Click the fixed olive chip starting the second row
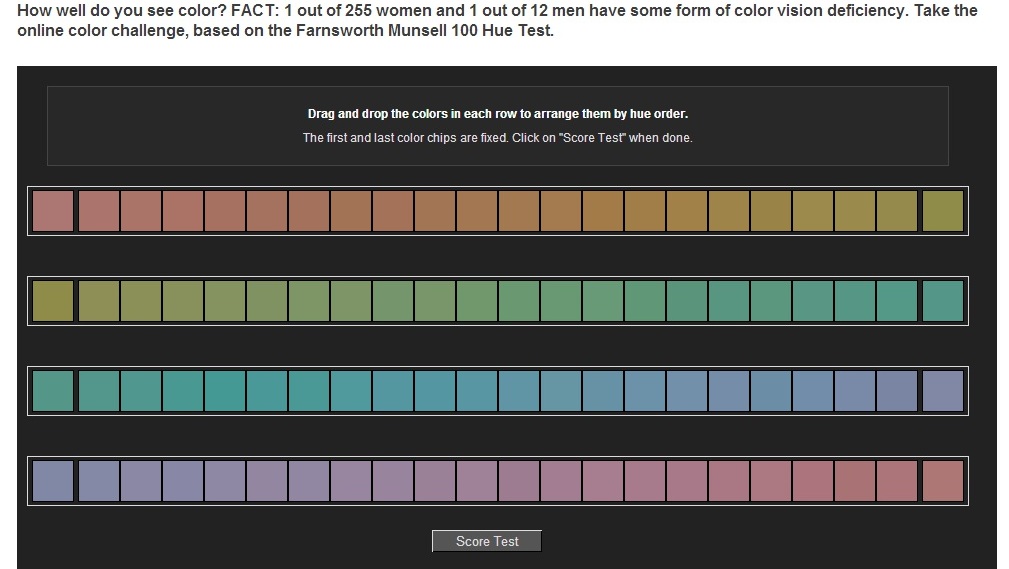 click(53, 301)
